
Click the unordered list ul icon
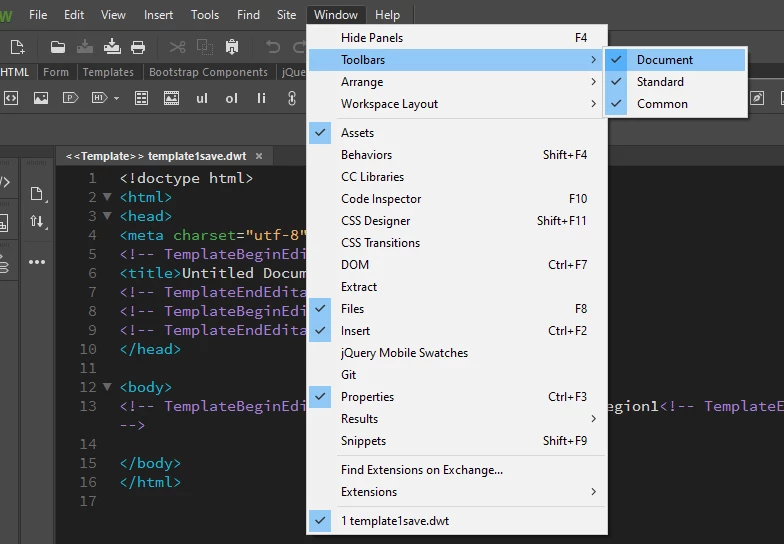coord(202,98)
